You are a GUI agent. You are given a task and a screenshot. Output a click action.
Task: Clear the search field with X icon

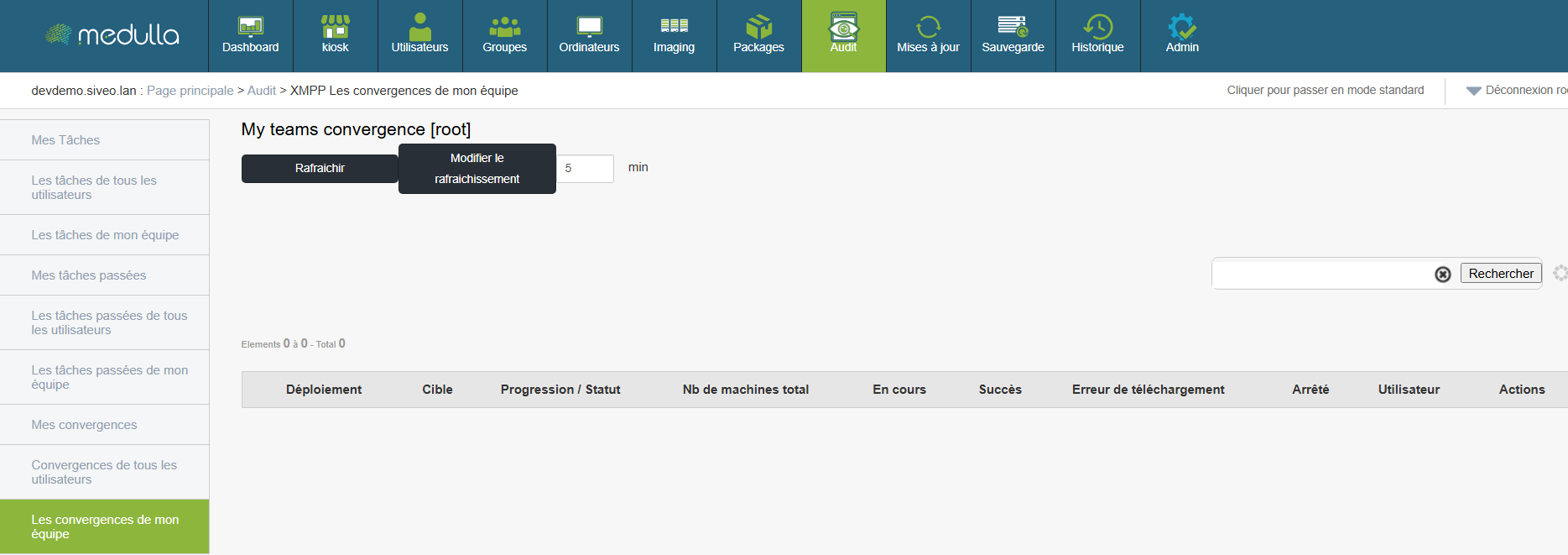[x=1442, y=275]
